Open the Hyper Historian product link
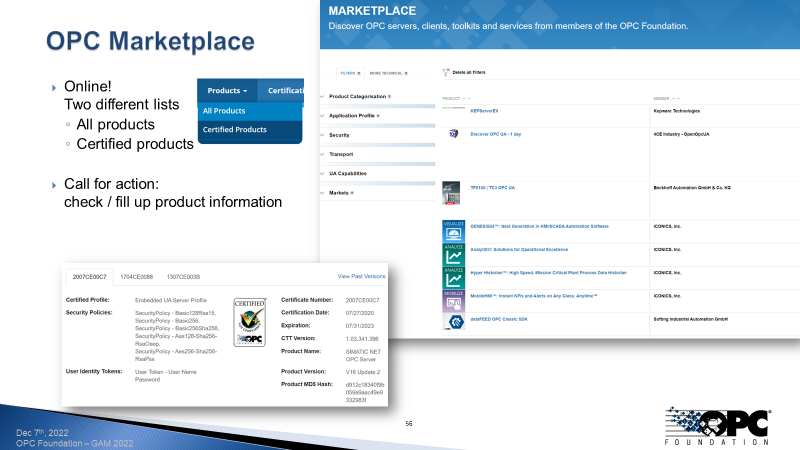The image size is (800, 450). pyautogui.click(x=548, y=273)
